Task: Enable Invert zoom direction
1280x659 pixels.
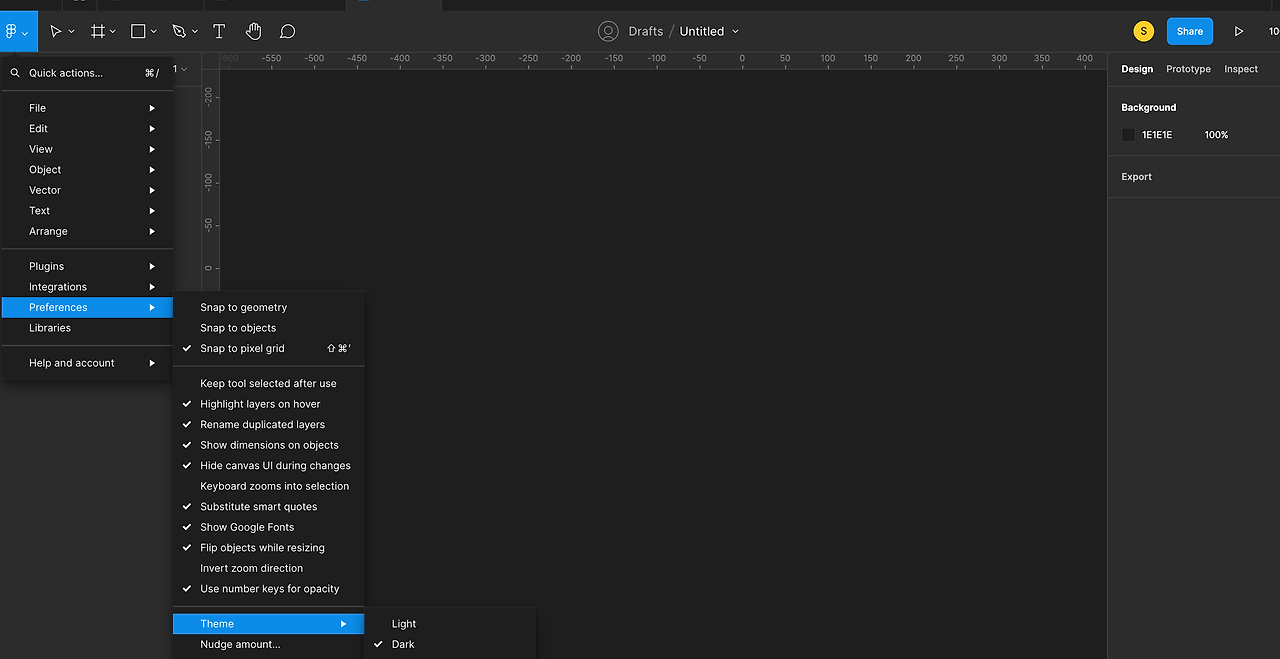Action: 269,568
